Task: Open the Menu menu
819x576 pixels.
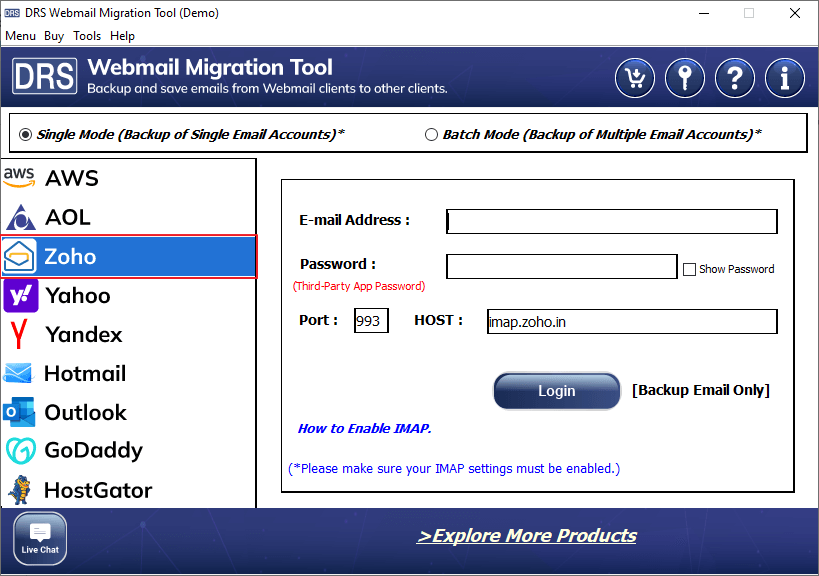Action: coord(20,36)
